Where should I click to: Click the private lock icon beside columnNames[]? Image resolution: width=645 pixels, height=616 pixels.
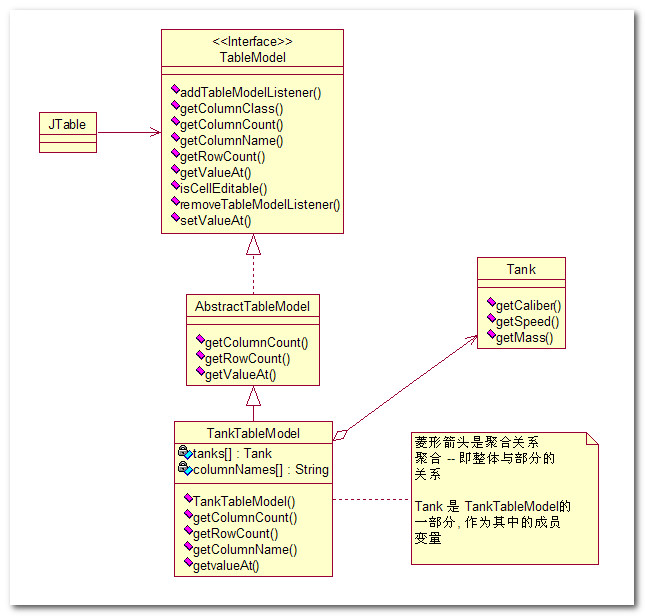click(183, 467)
